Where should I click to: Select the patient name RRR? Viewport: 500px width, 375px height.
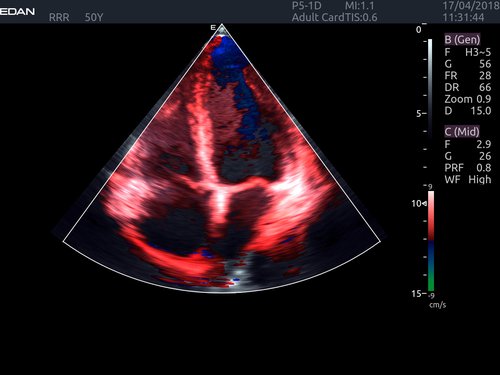[x=59, y=17]
